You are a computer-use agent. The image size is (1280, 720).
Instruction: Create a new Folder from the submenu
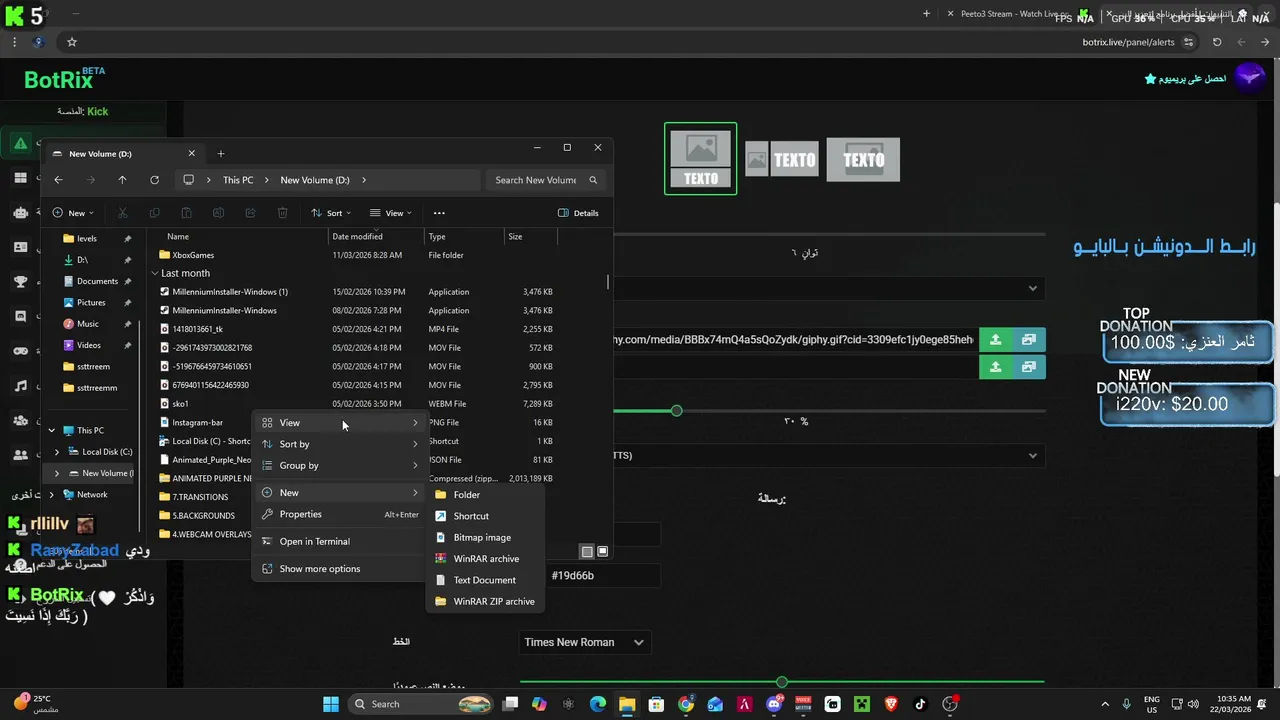[x=486, y=495]
